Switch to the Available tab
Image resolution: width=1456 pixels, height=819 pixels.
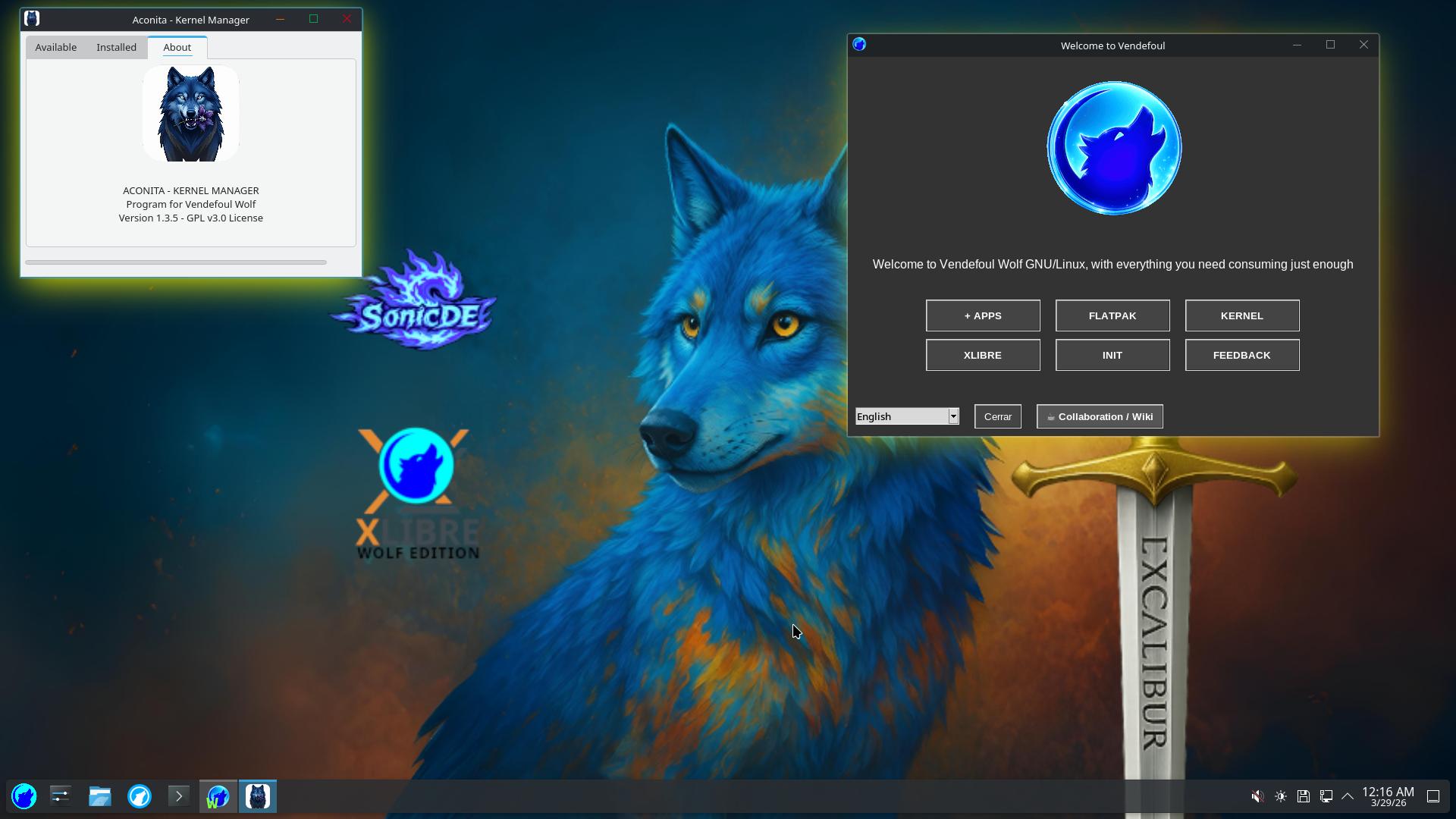point(55,47)
